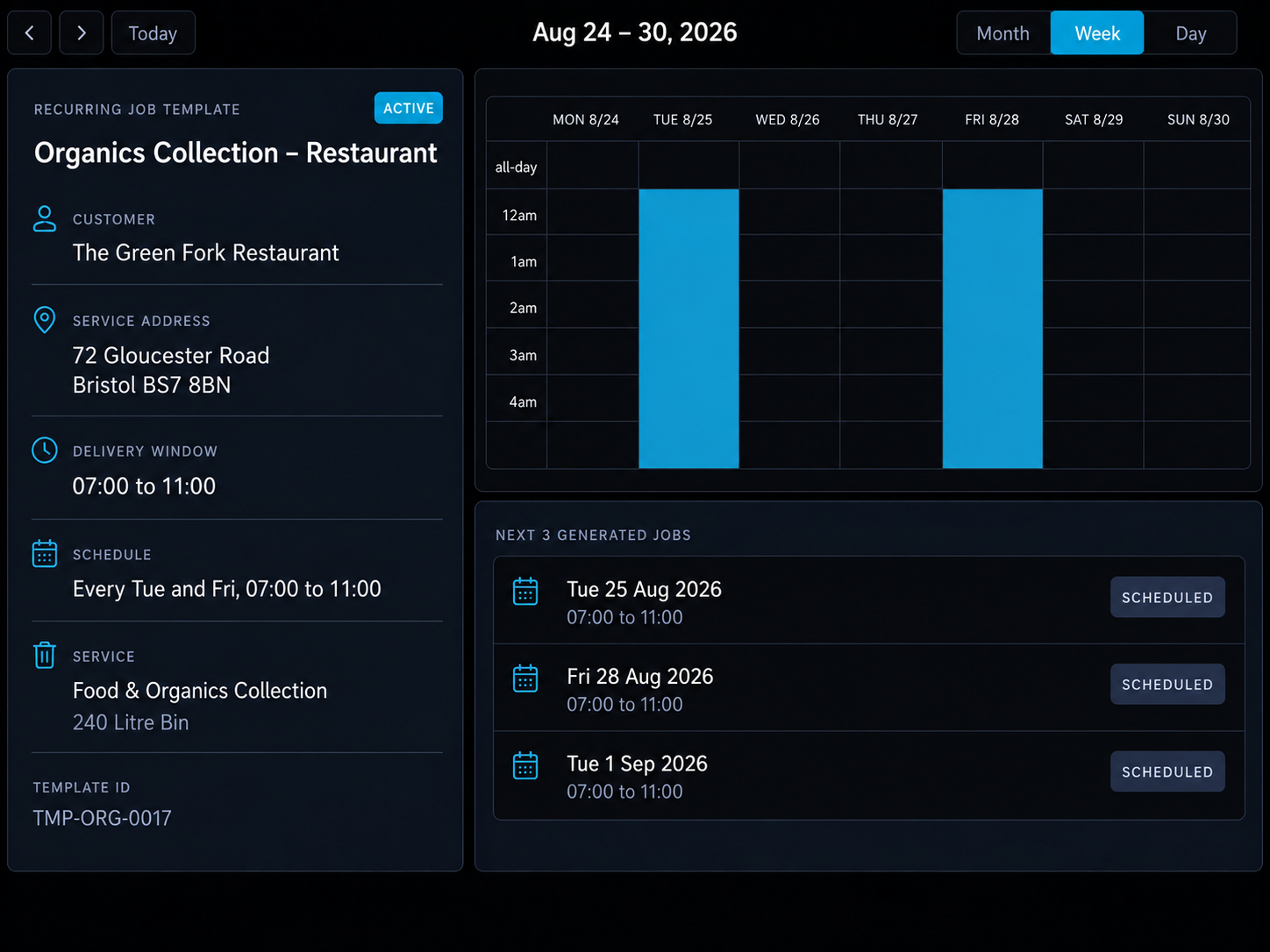Jump to Today in the calendar
This screenshot has height=952, width=1270.
click(x=153, y=33)
